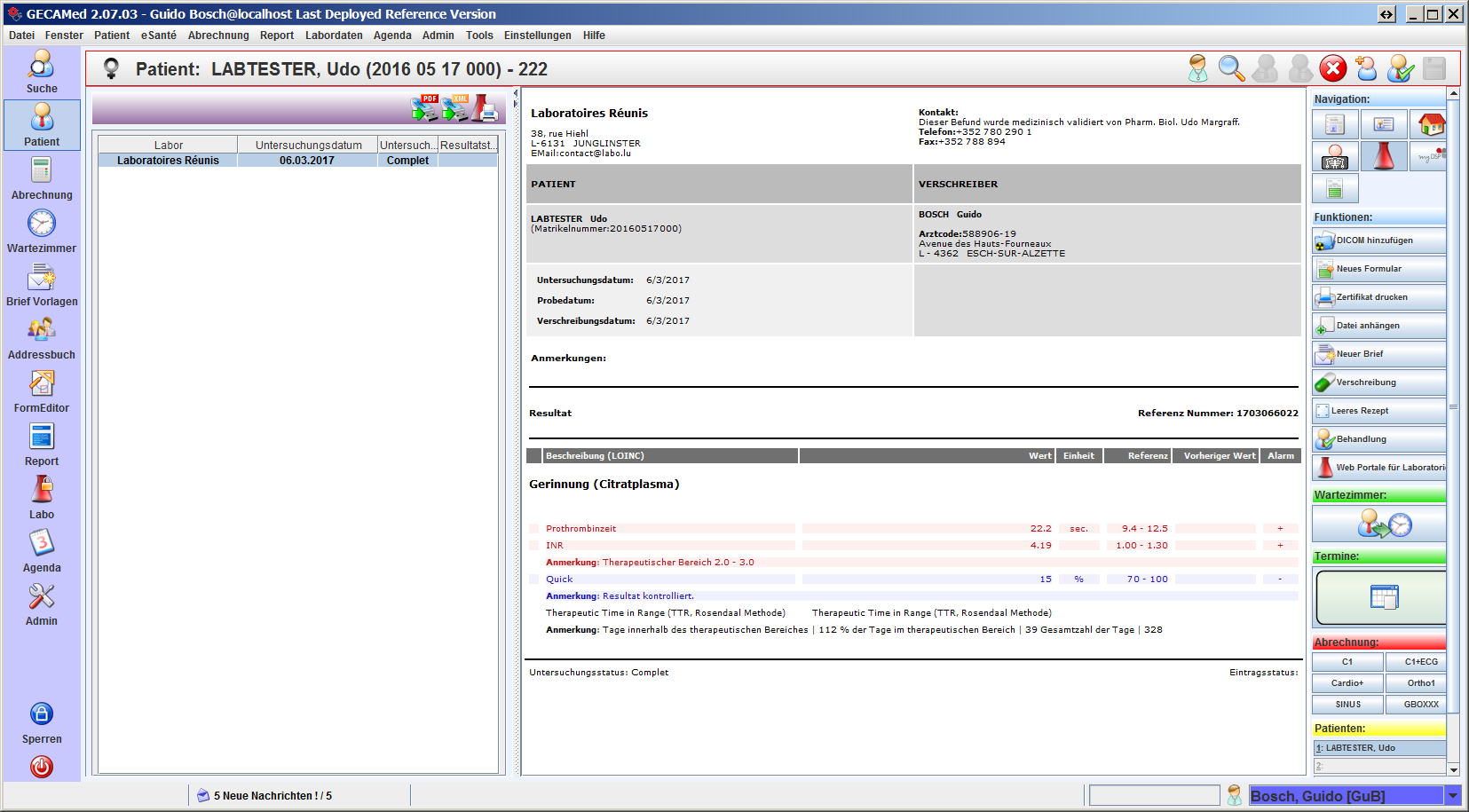Open the red flask lab navigation view
The width and height of the screenshot is (1469, 812).
[x=1383, y=156]
